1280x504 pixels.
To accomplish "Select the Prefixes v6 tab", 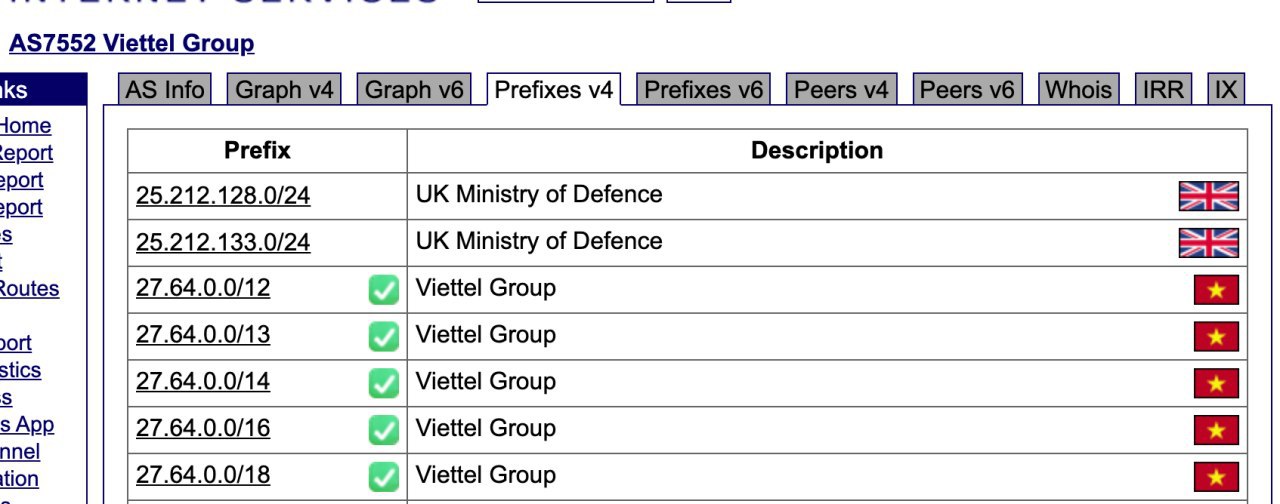I will pyautogui.click(x=703, y=90).
